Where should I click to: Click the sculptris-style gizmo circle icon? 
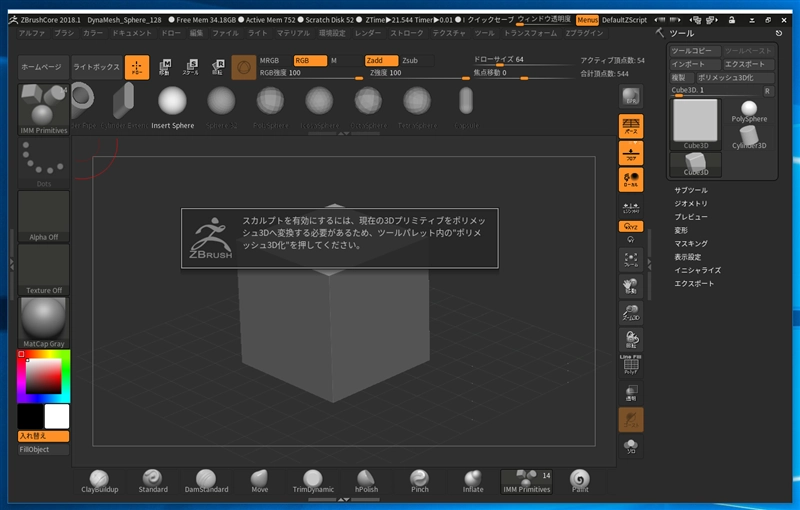(x=244, y=67)
